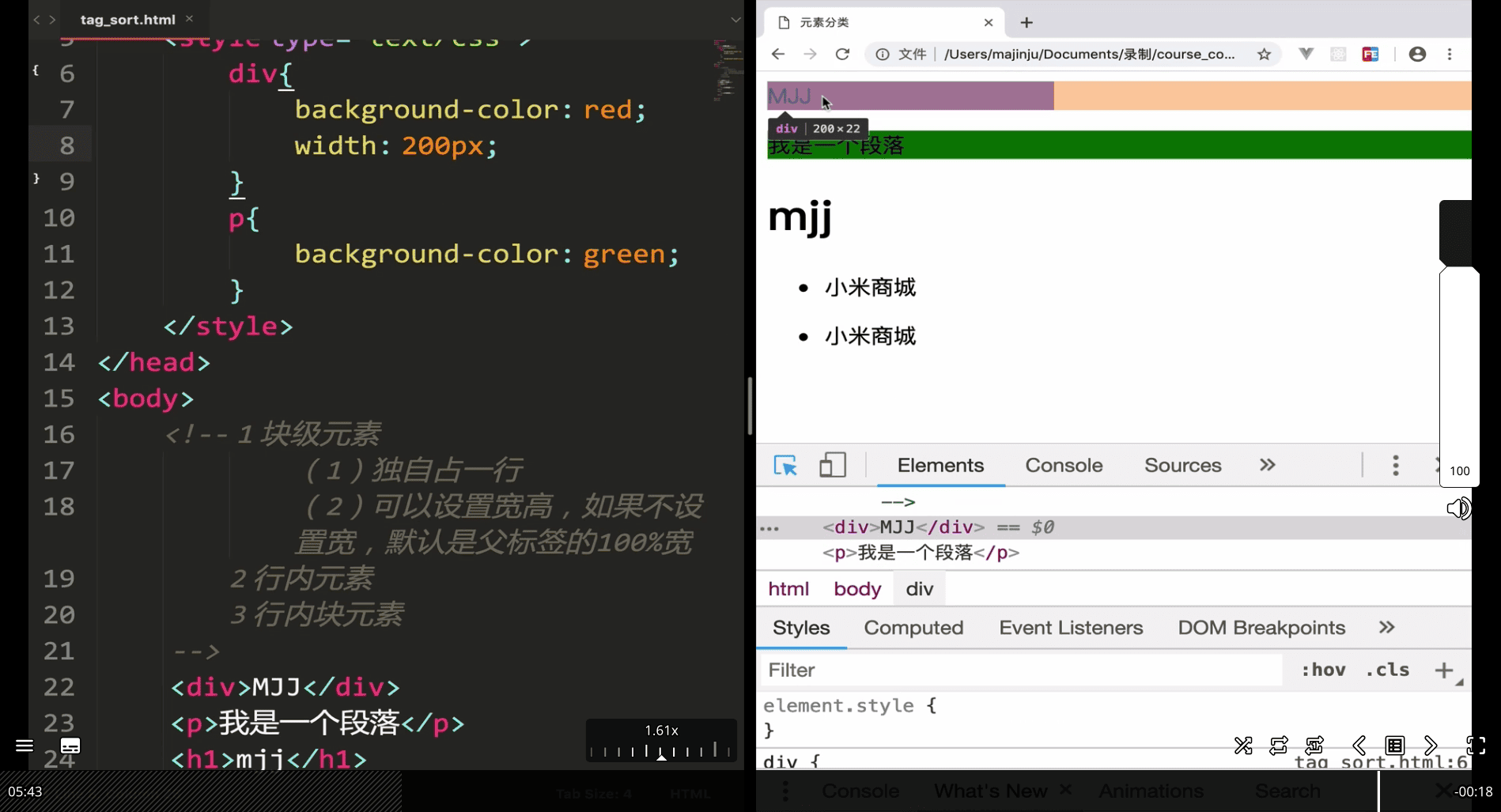Bookmark this page with the star icon
Viewport: 1501px width, 812px height.
click(x=1264, y=54)
